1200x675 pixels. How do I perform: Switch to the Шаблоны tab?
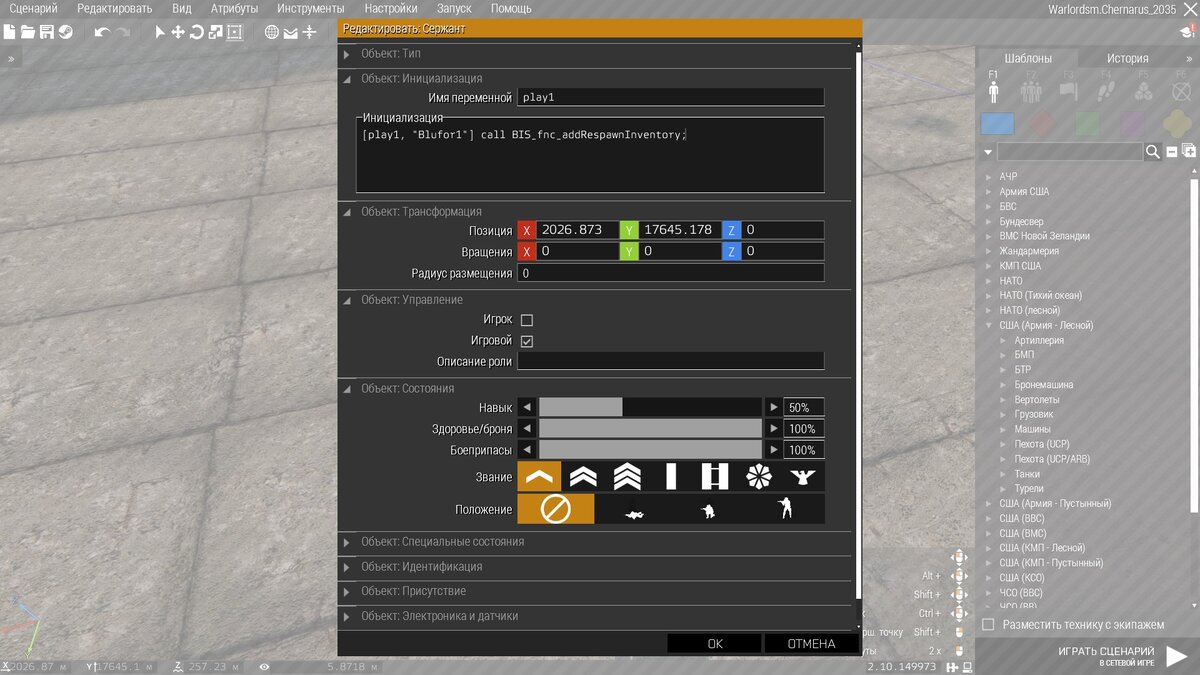(1027, 58)
